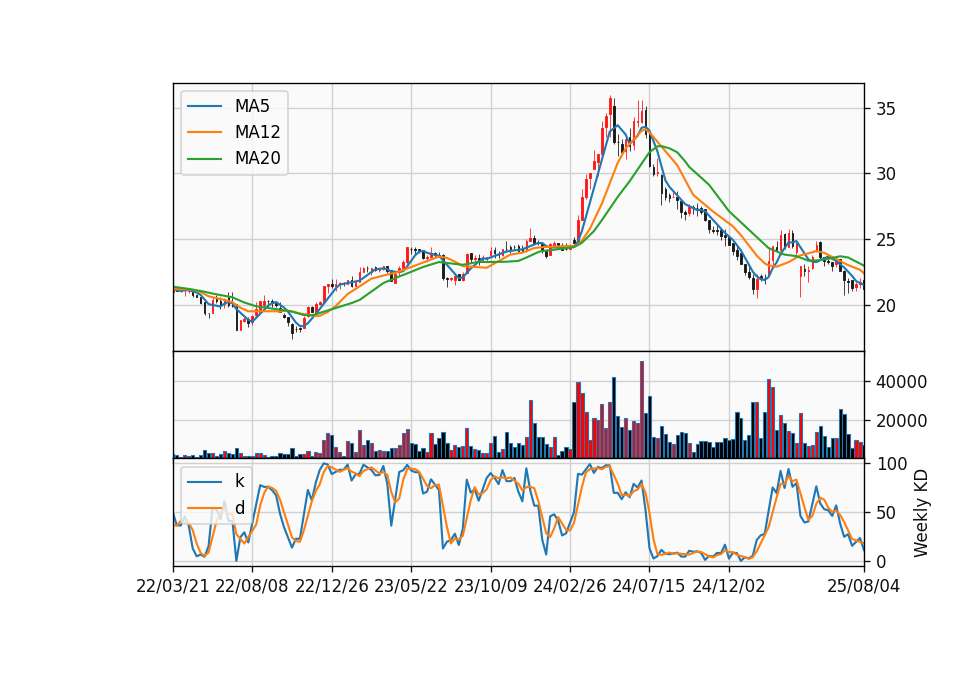Viewport: 960px width, 690px height.
Task: Click the price axis value 25
Action: 885,240
